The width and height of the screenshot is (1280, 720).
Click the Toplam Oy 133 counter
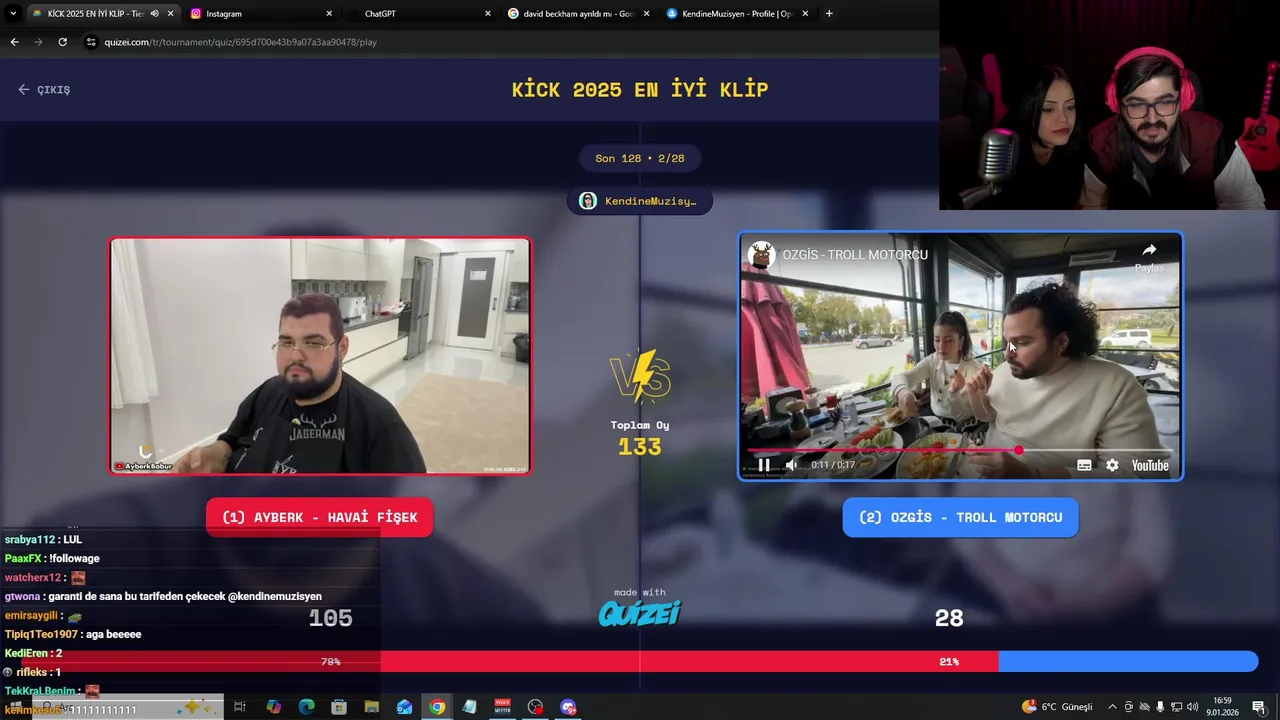point(640,439)
